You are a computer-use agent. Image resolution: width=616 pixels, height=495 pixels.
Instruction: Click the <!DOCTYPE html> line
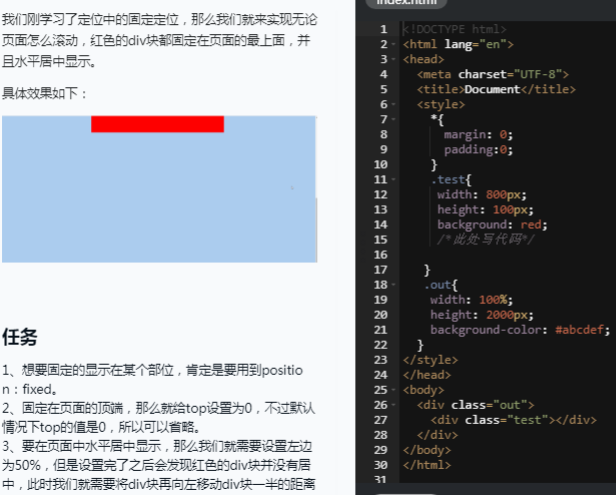(x=455, y=29)
